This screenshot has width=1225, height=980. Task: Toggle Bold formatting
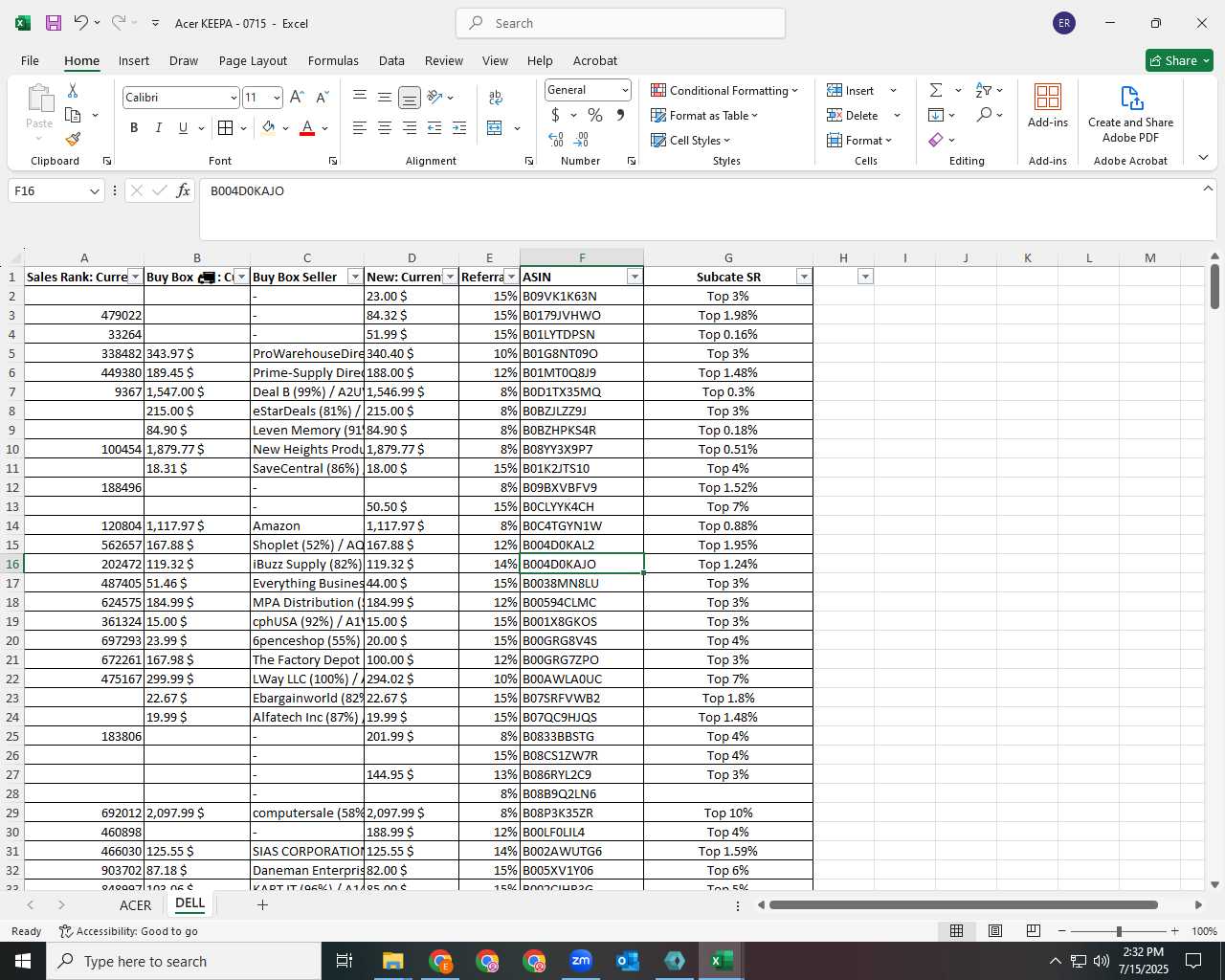pos(134,128)
